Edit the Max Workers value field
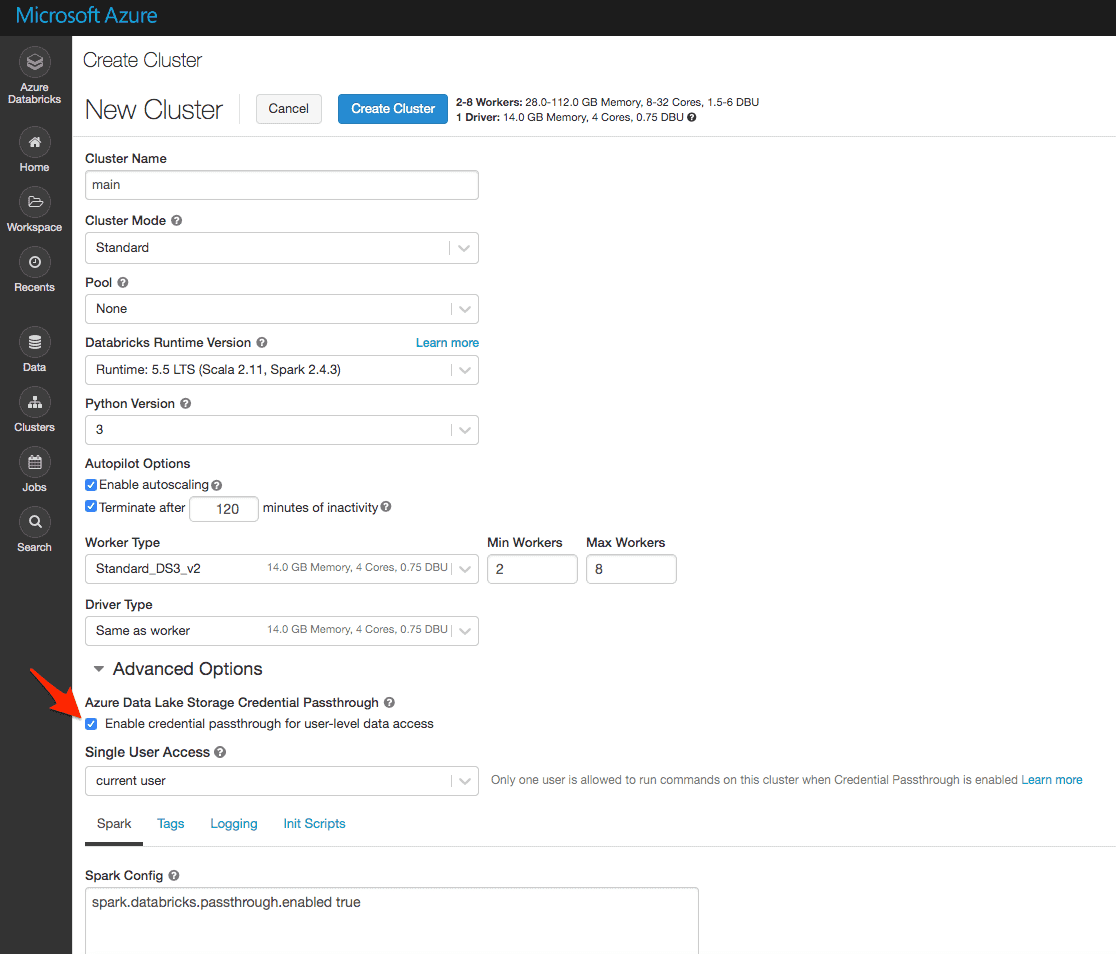Screen dimensions: 1116x954 coord(631,568)
